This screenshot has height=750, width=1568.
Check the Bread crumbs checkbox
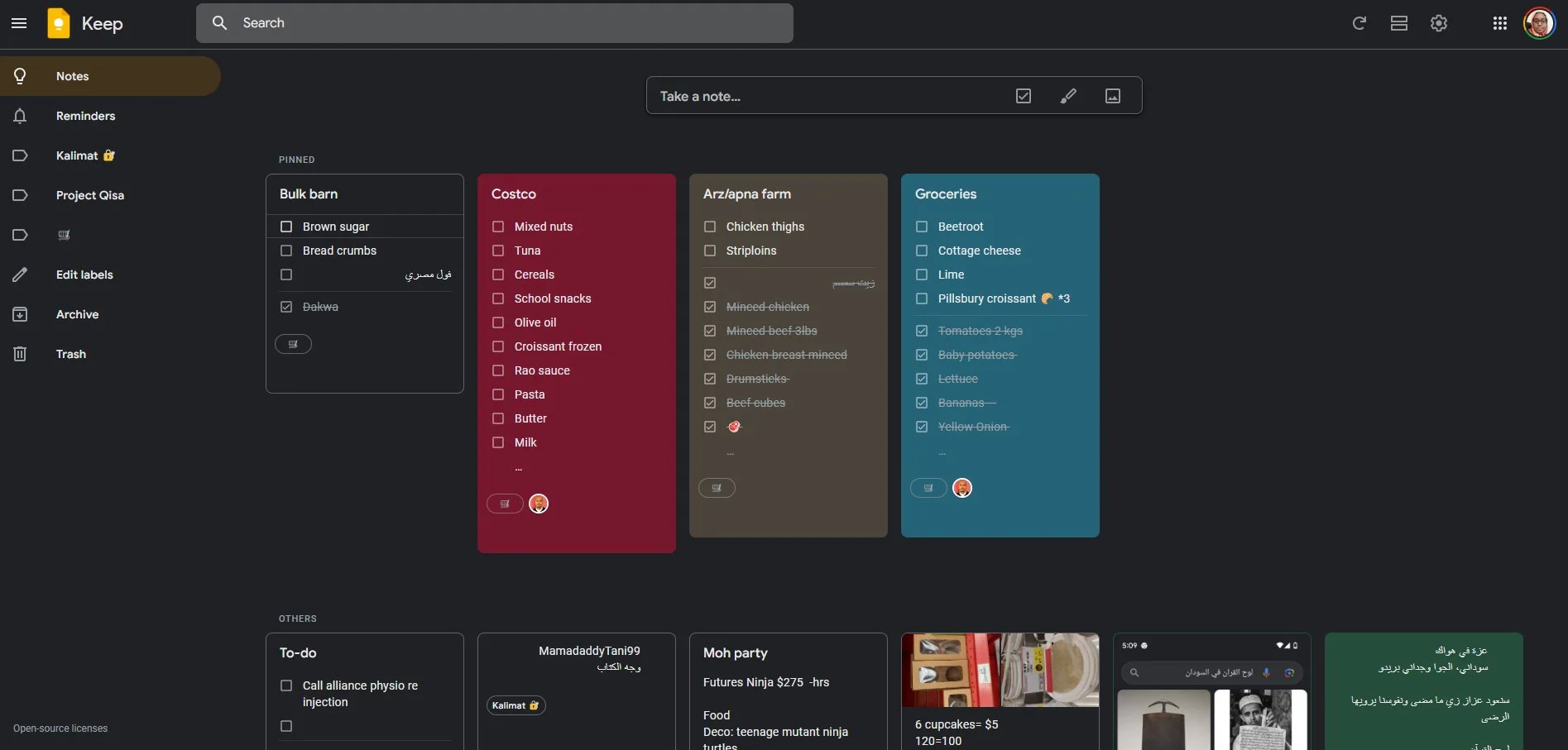[x=286, y=251]
